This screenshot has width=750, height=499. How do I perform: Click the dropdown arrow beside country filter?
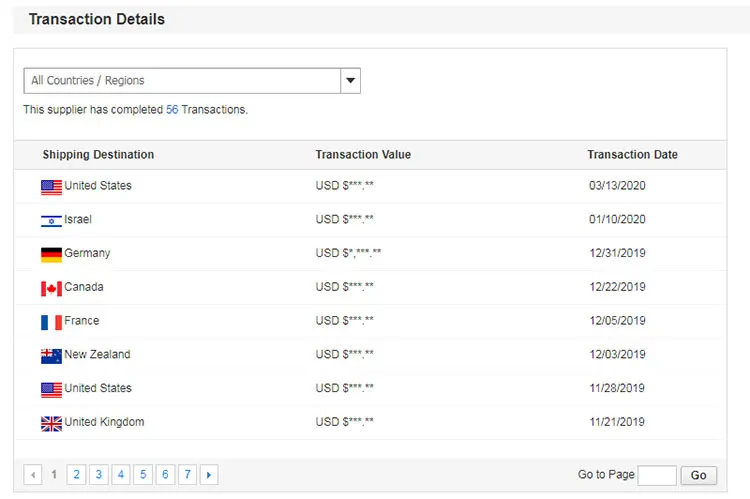350,81
